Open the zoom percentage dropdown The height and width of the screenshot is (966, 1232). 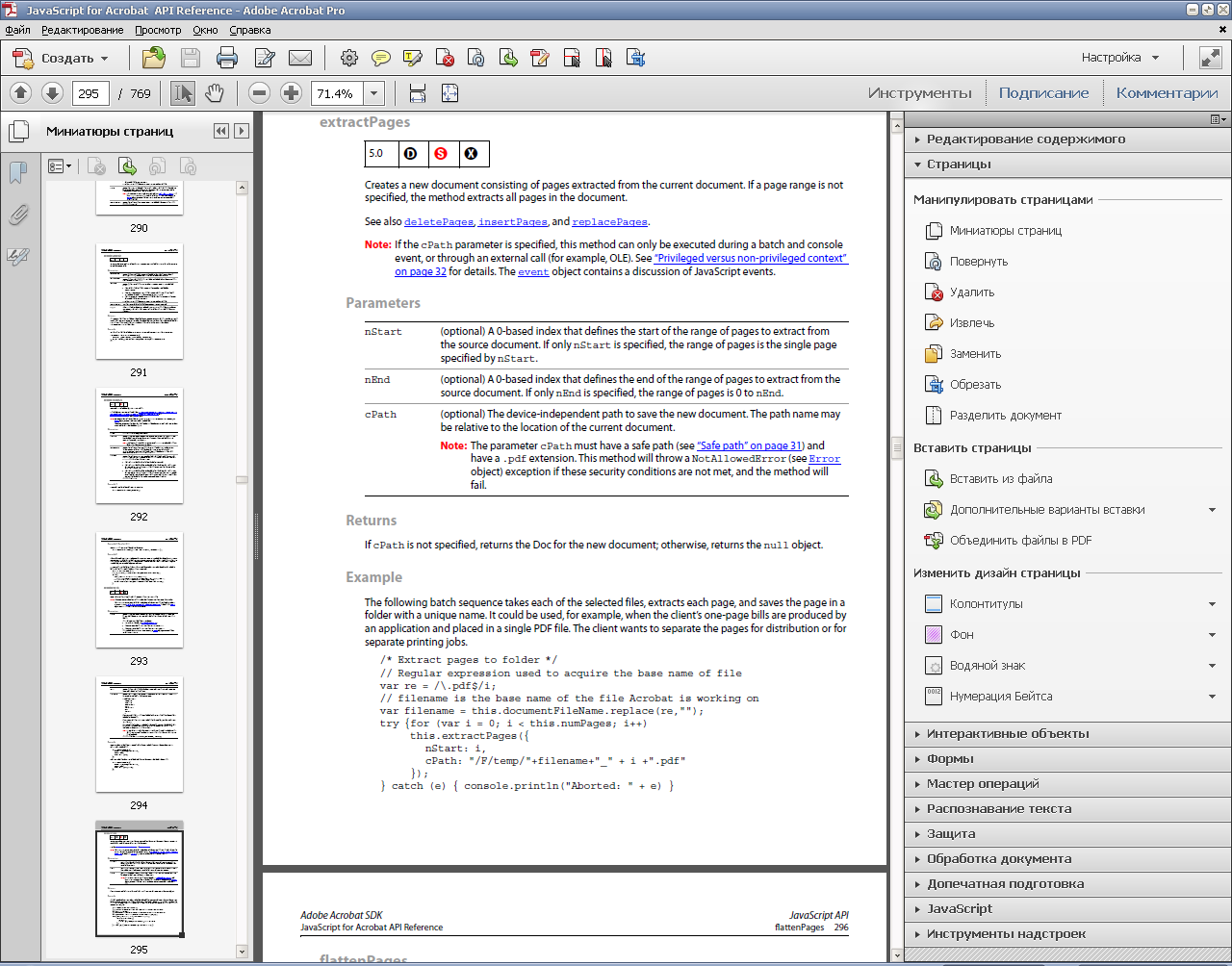coord(374,93)
